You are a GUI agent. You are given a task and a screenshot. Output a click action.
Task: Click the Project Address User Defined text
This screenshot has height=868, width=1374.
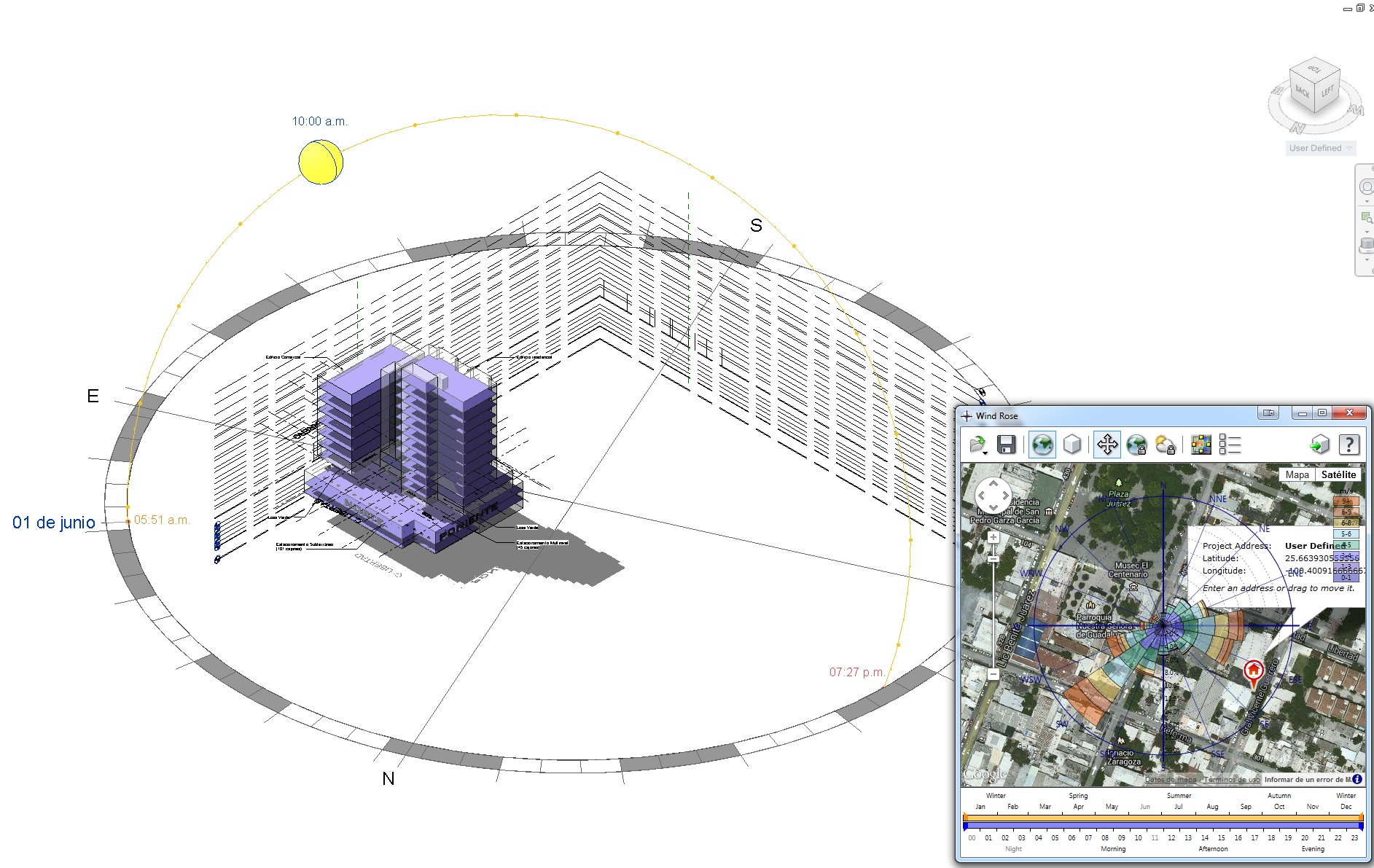click(1315, 545)
